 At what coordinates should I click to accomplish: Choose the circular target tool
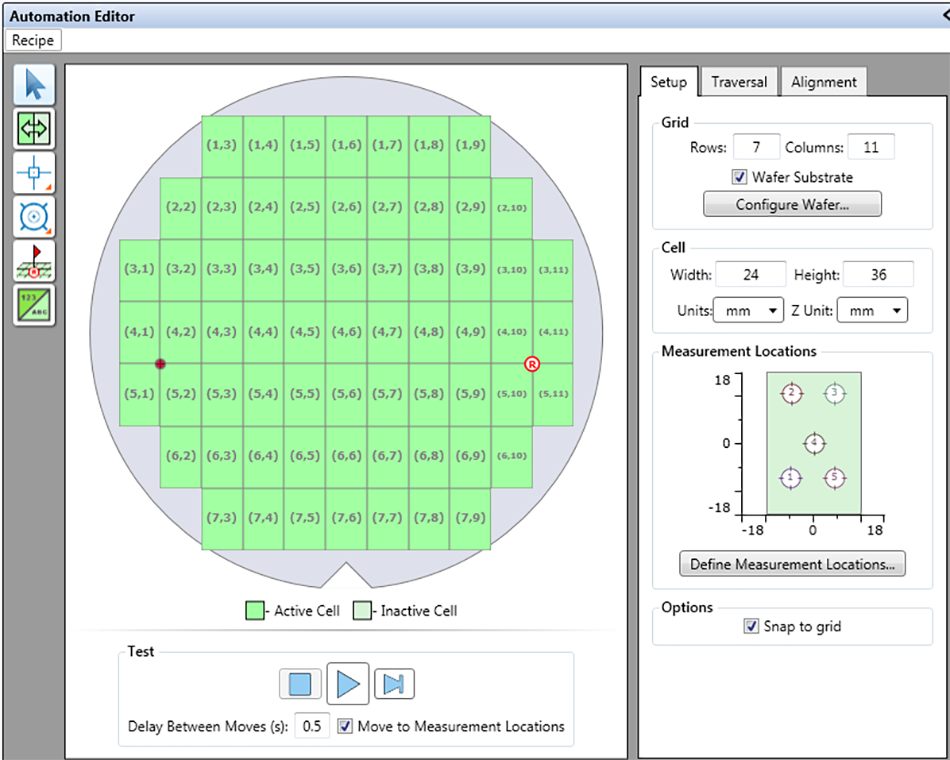click(34, 216)
